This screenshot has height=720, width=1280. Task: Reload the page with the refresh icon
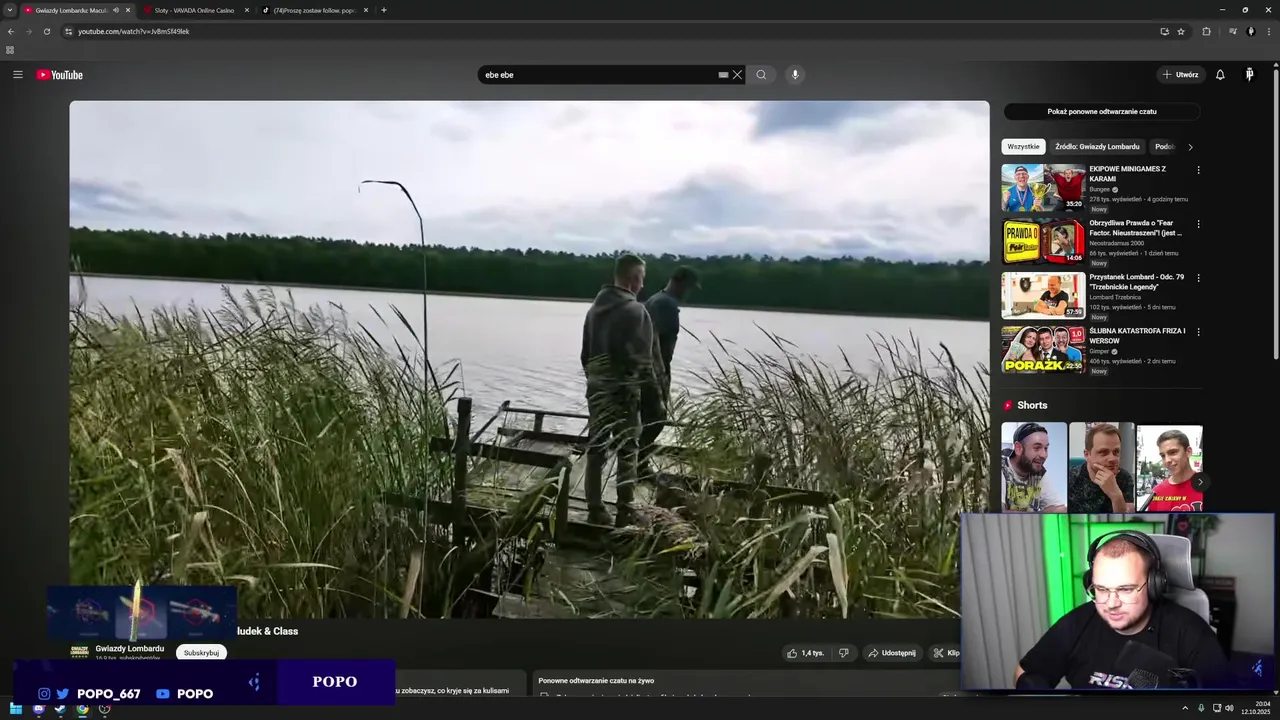(x=46, y=31)
